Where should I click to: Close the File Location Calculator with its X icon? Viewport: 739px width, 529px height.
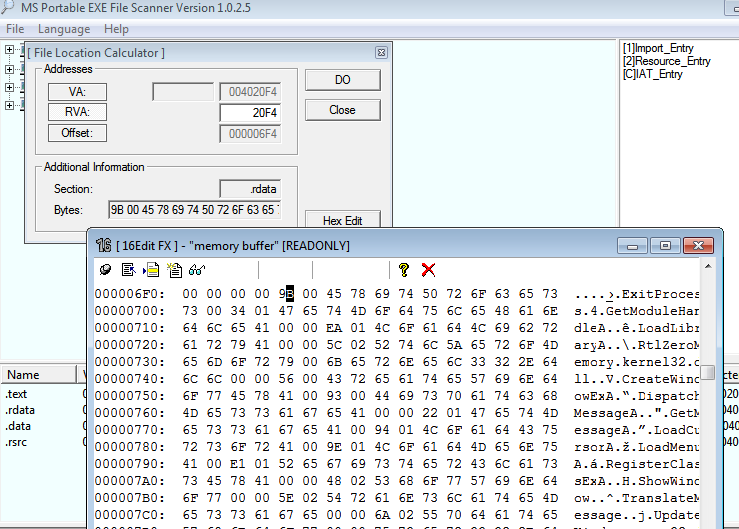(381, 52)
